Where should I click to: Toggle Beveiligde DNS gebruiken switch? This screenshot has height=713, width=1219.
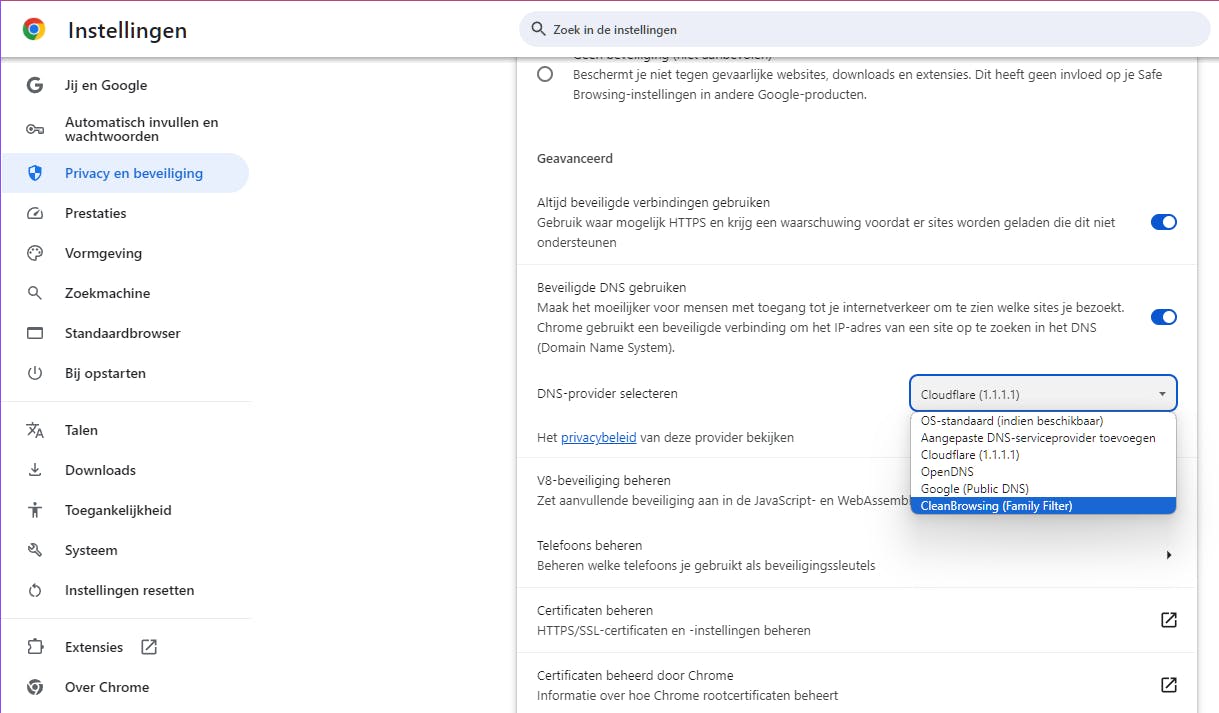point(1164,317)
